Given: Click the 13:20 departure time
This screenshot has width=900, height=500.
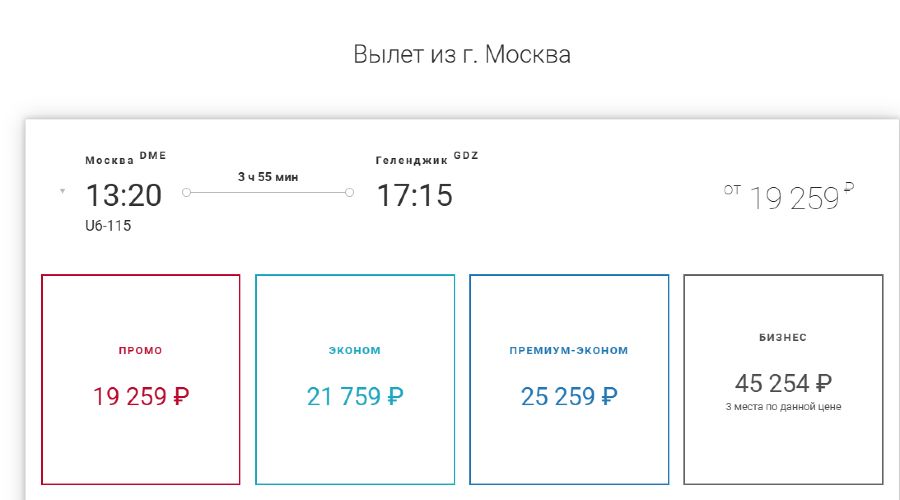Looking at the screenshot, I should tap(123, 195).
